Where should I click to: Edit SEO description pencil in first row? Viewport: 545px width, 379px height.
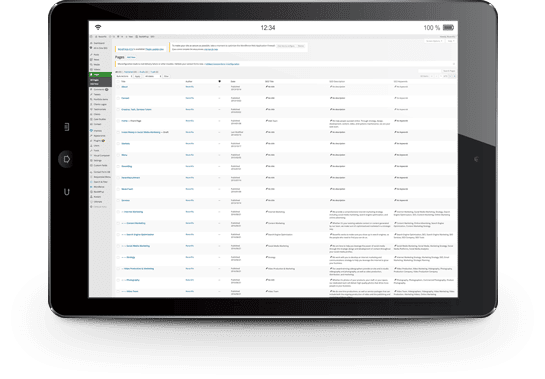click(331, 87)
